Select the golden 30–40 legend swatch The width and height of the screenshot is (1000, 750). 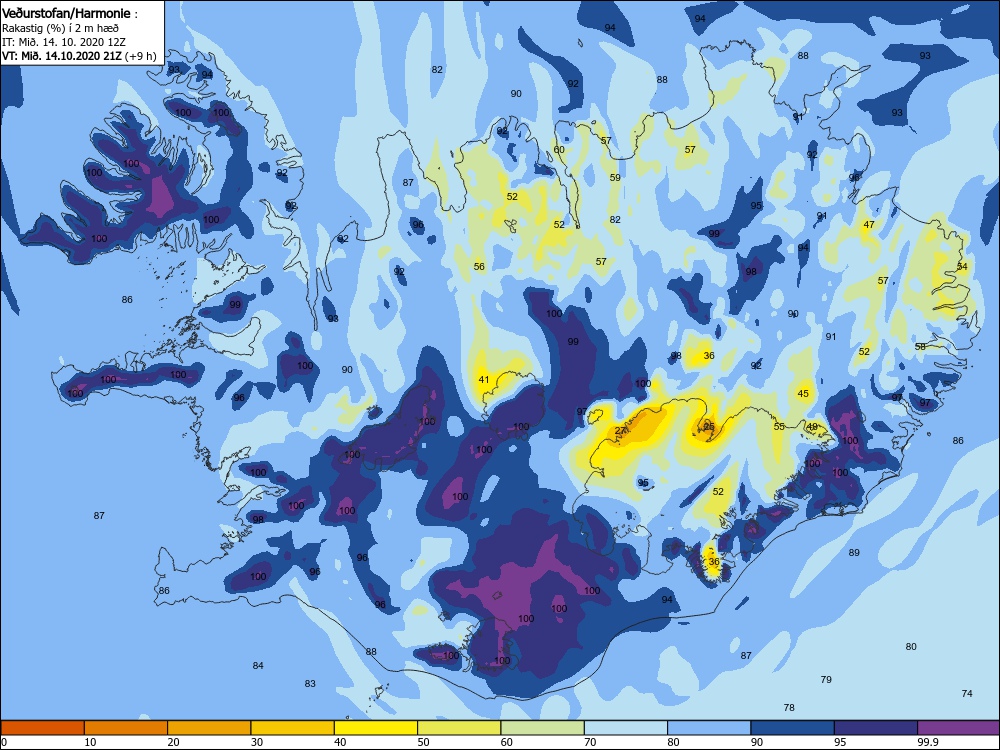click(293, 728)
